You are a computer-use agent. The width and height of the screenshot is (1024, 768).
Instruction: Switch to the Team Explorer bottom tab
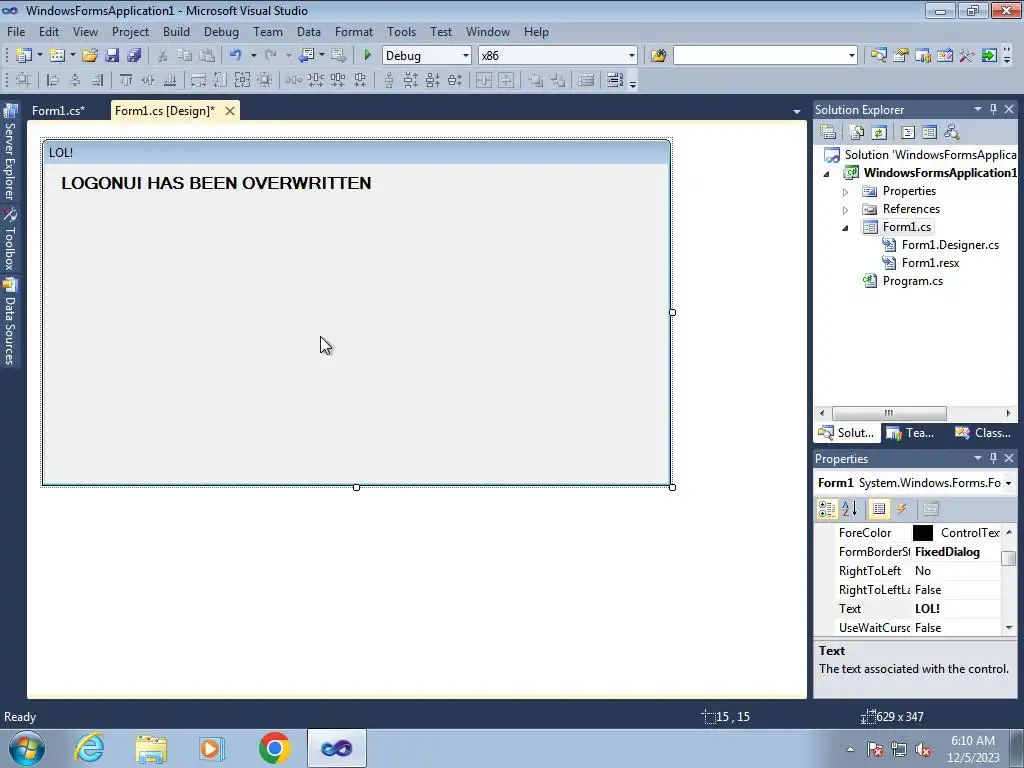pos(912,433)
